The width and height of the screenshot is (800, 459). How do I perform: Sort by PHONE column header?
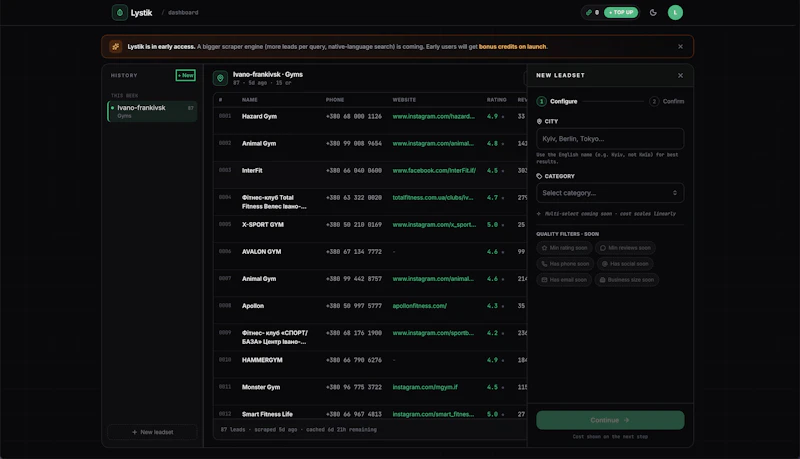coord(335,100)
